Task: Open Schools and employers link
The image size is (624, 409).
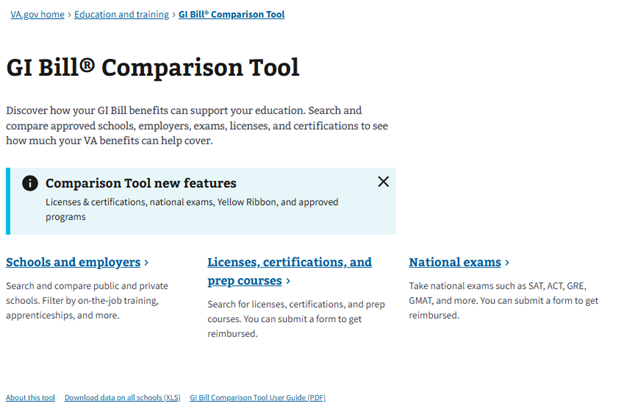Action: [73, 262]
